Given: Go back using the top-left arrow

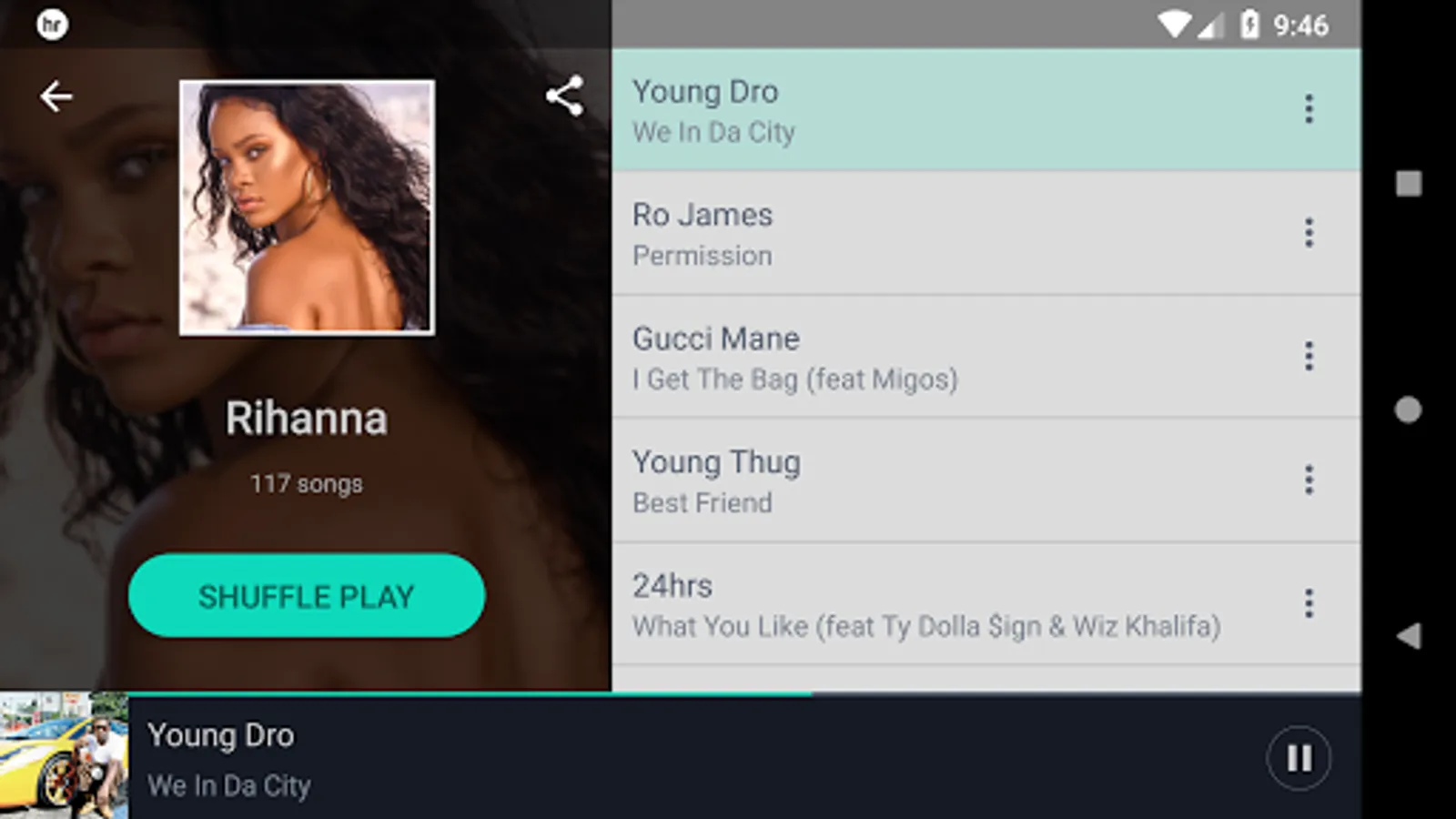Looking at the screenshot, I should [56, 96].
